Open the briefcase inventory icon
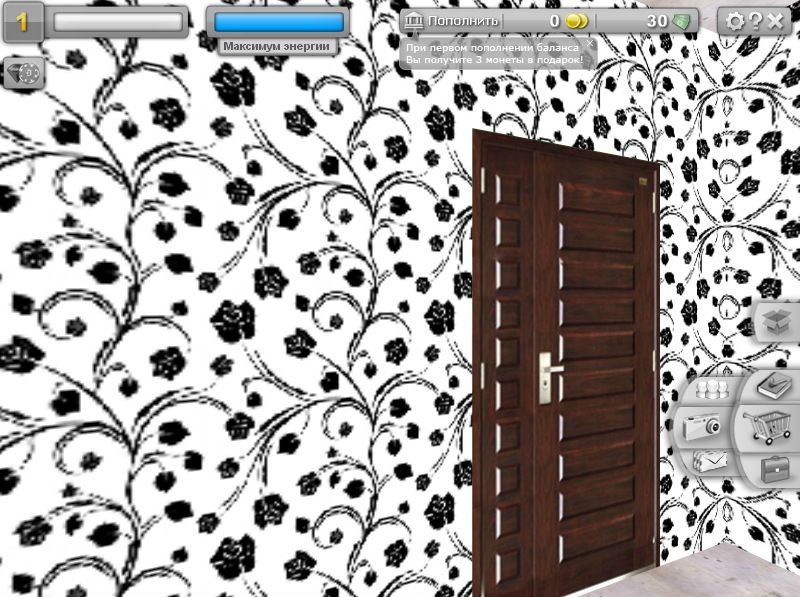Image resolution: width=800 pixels, height=597 pixels. [x=775, y=468]
